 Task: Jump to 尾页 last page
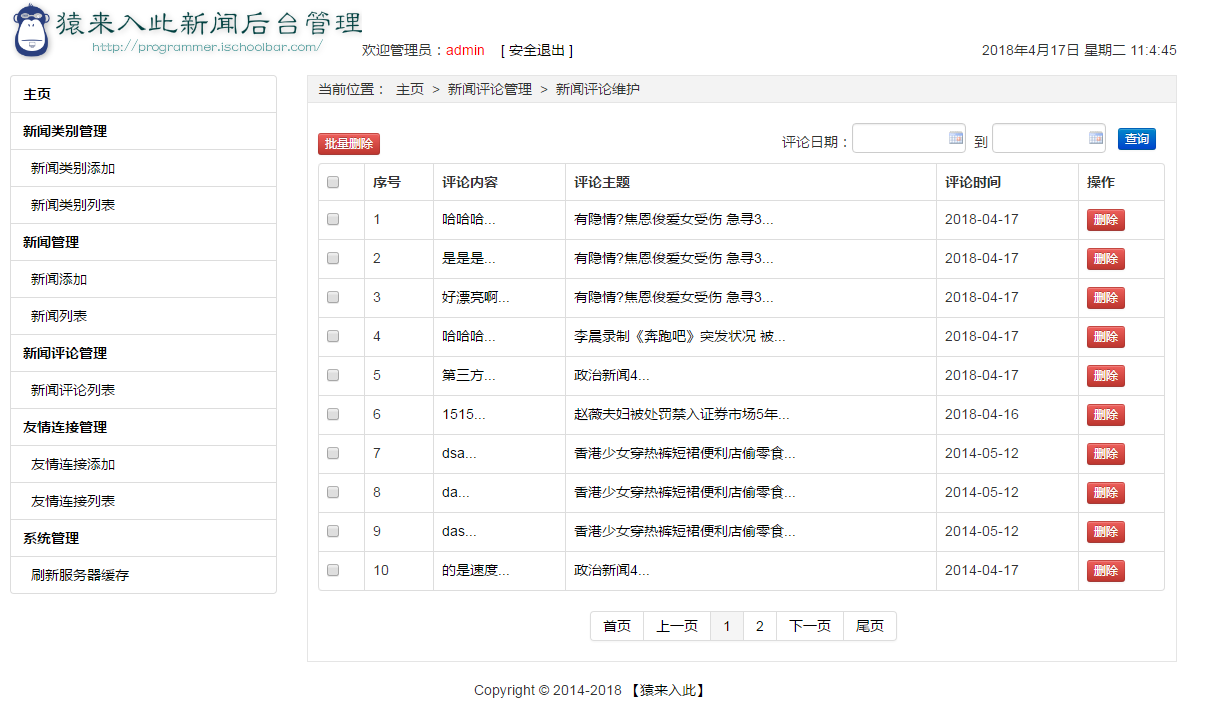coord(870,626)
